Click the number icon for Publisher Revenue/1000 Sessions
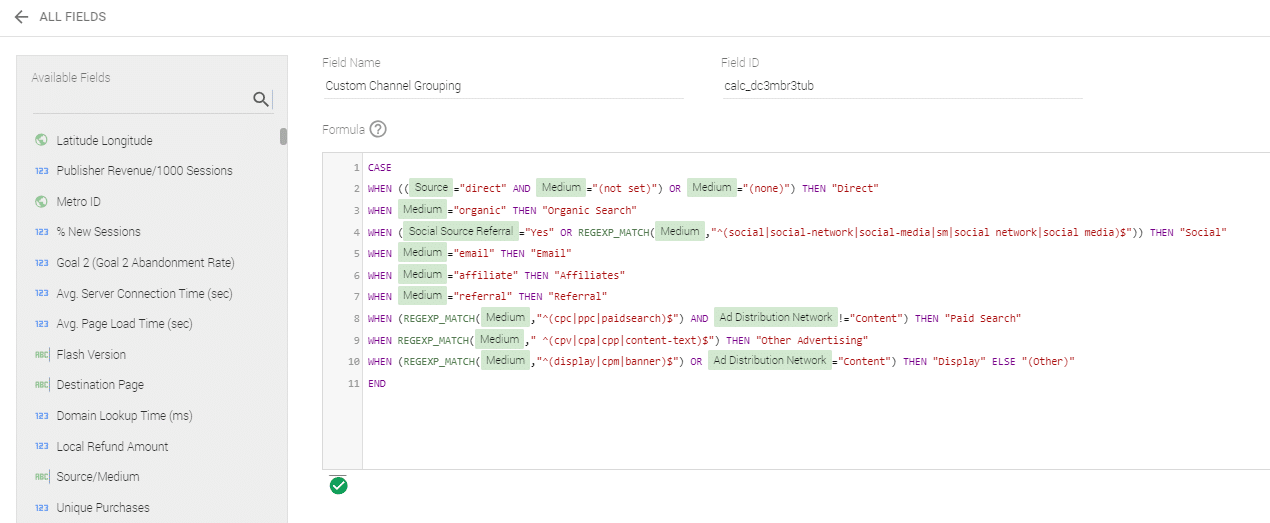The width and height of the screenshot is (1270, 523). [41, 171]
